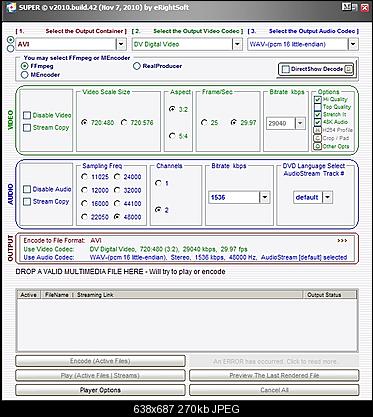Viewport: 373px width, 417px height.
Task: Click the >>> arrows in Output panel
Action: coord(342,240)
